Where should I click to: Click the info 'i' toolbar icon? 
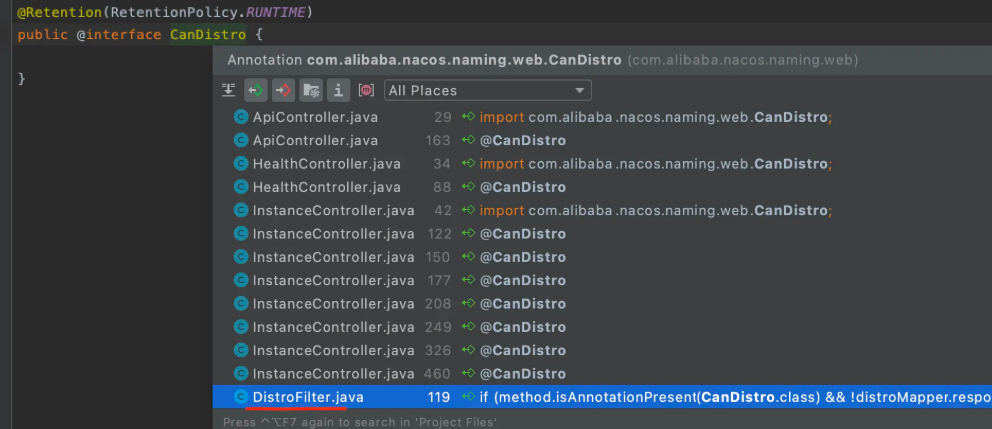[x=339, y=91]
